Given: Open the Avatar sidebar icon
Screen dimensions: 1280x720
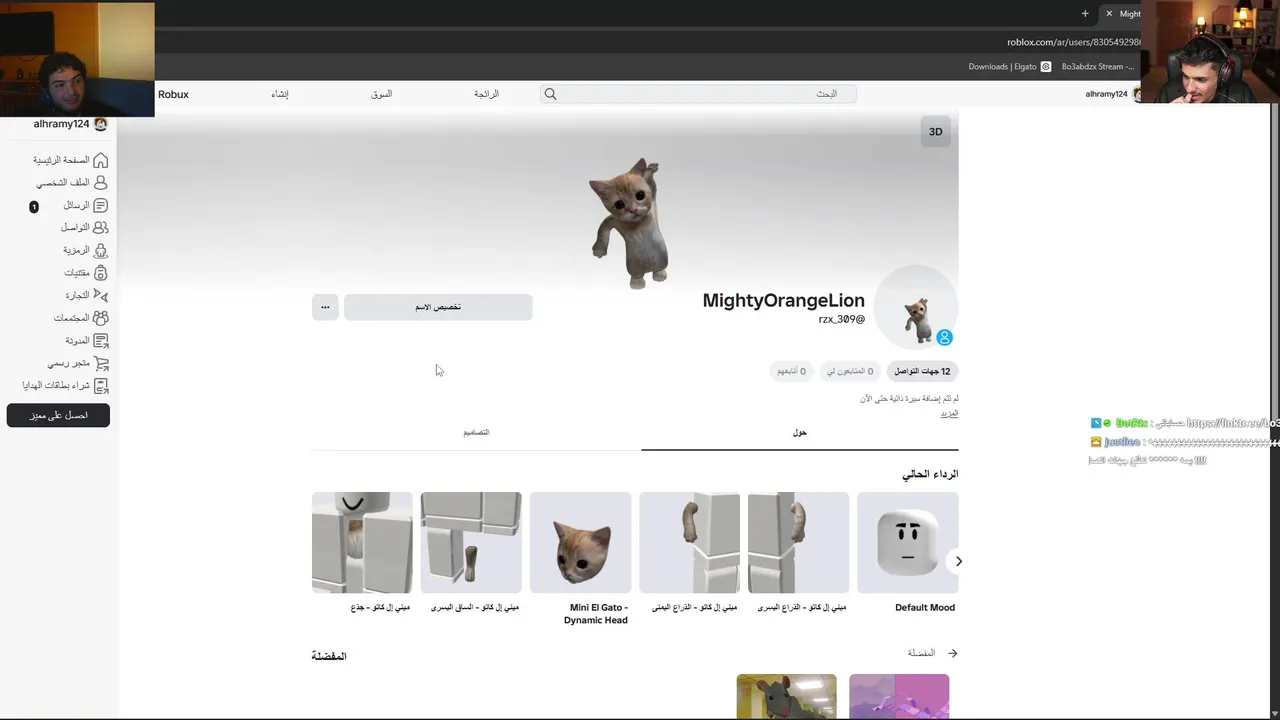Looking at the screenshot, I should click(100, 250).
